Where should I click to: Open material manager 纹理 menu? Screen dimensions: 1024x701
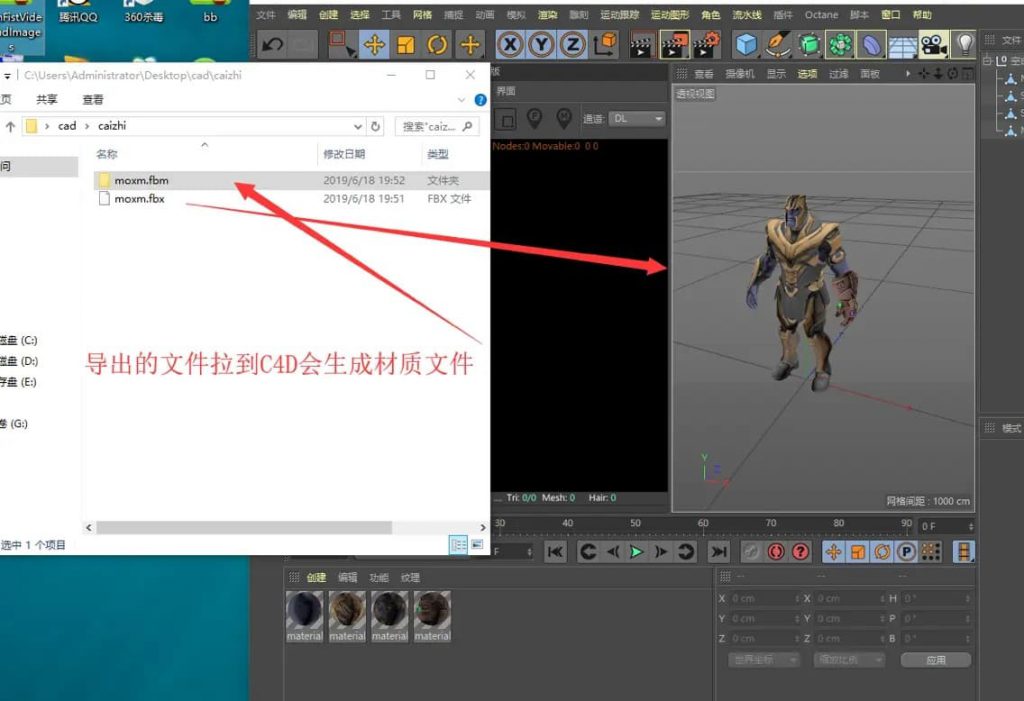(x=410, y=578)
